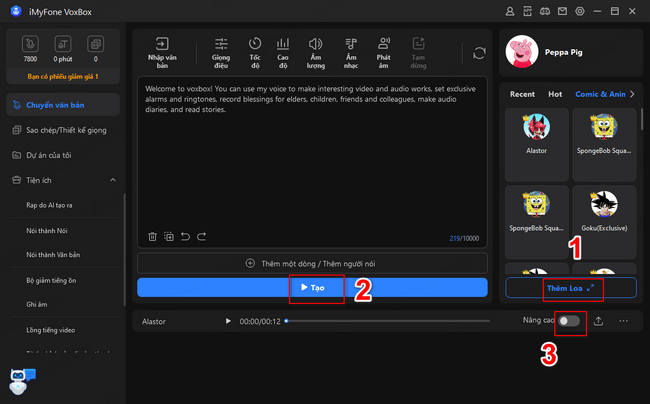Image resolution: width=650 pixels, height=404 pixels.
Task: Open the chatbot assistant icon
Action: [x=22, y=380]
